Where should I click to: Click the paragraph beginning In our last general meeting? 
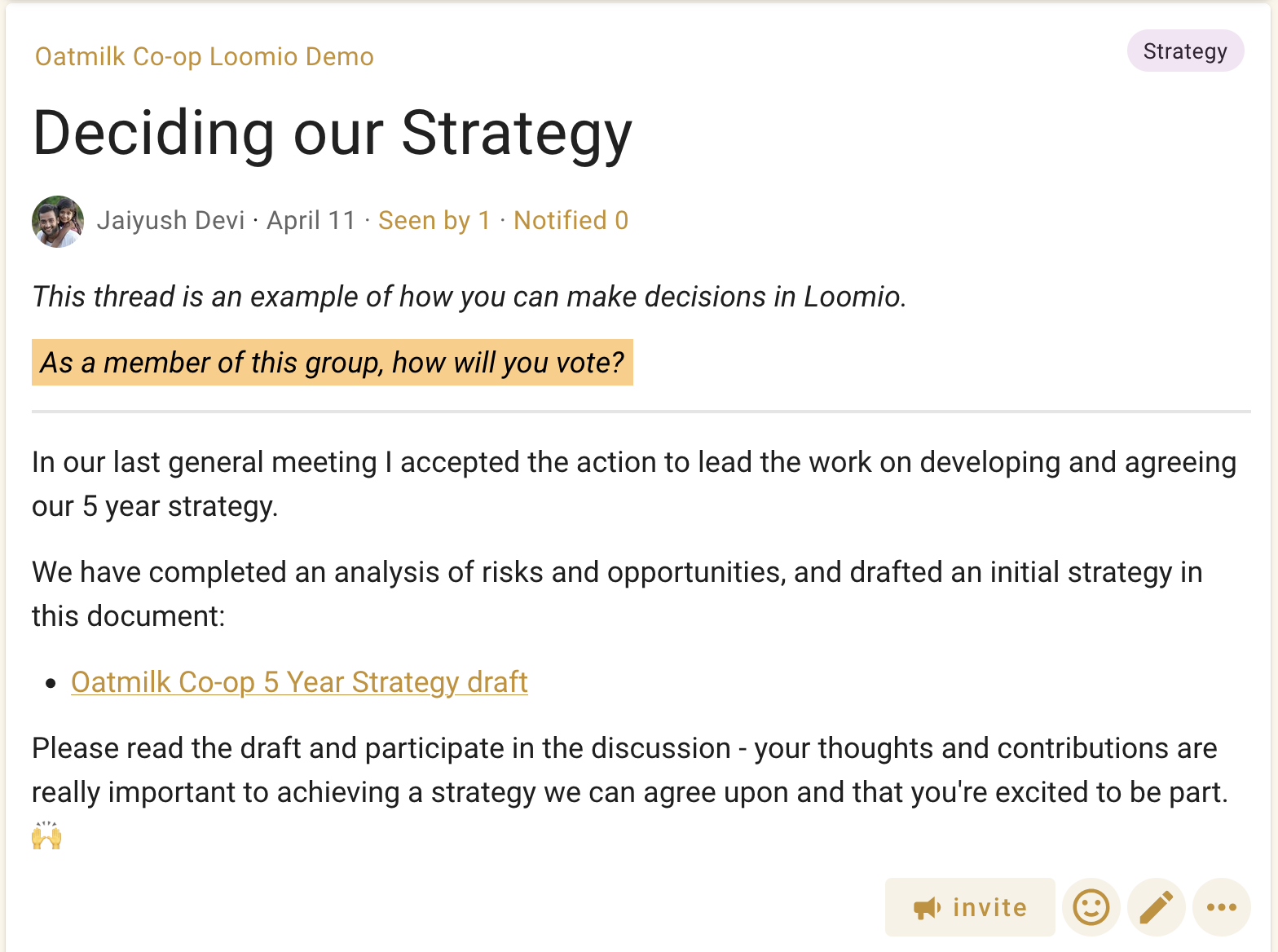click(x=632, y=484)
